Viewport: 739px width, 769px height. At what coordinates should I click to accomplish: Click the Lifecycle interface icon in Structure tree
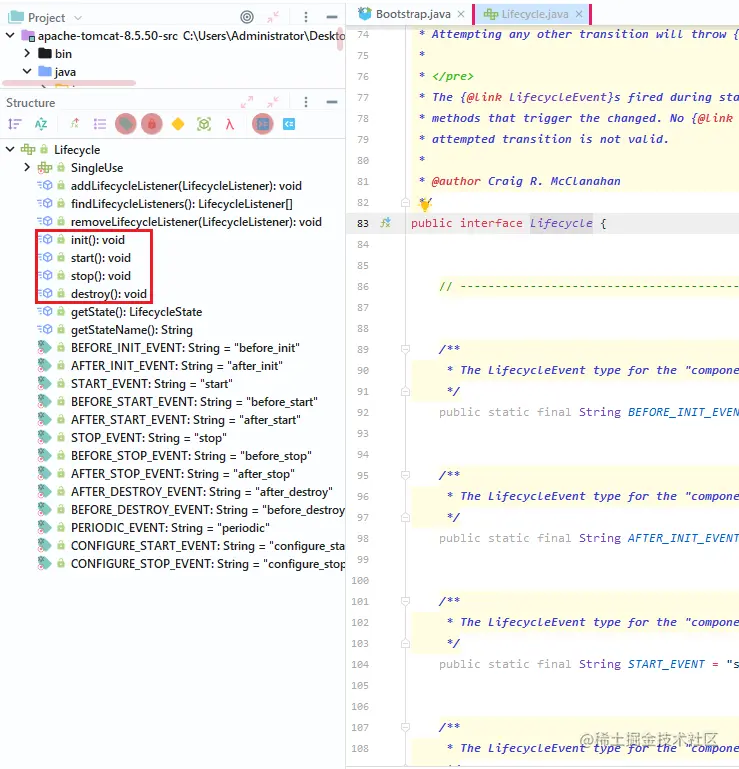(x=28, y=149)
